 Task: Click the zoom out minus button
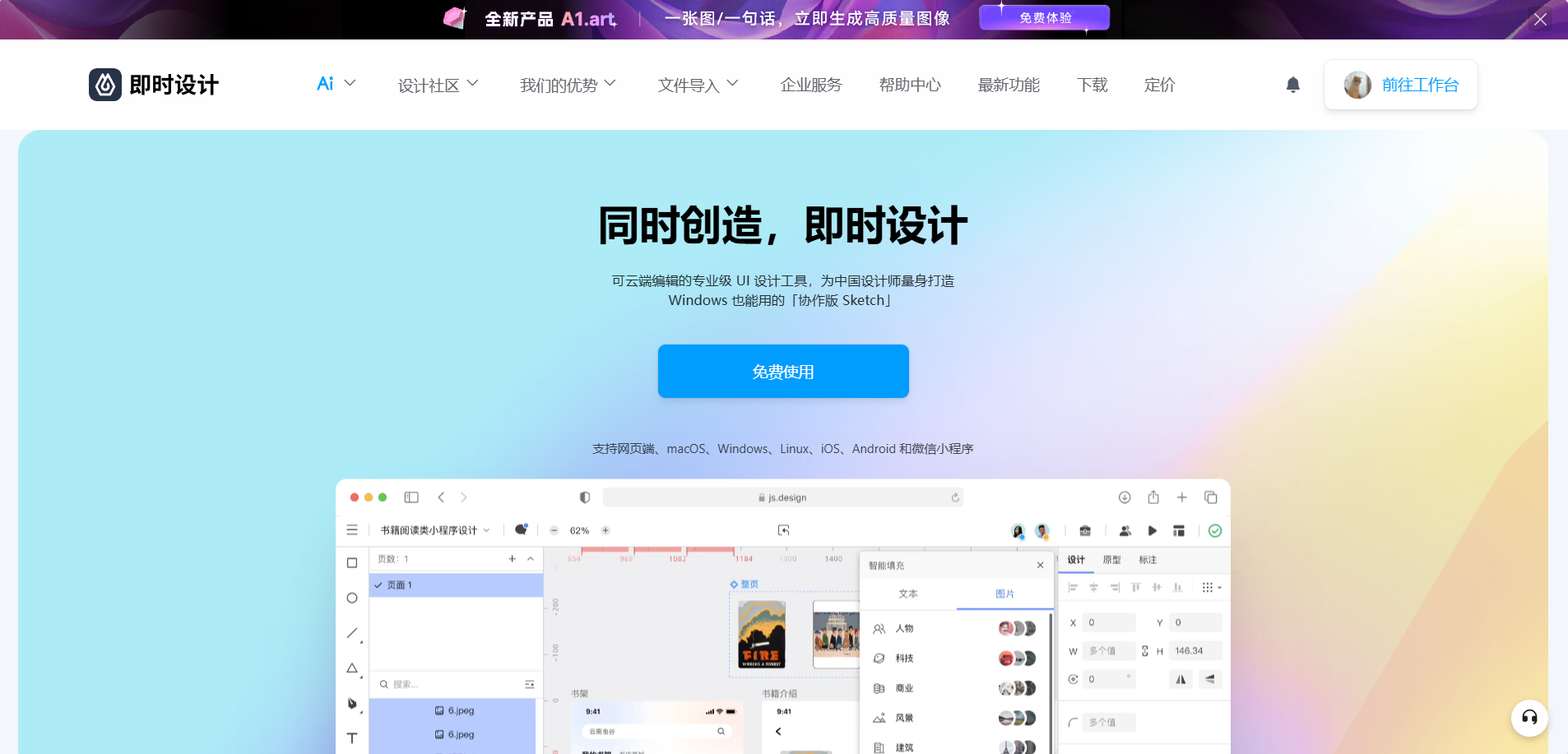point(554,530)
